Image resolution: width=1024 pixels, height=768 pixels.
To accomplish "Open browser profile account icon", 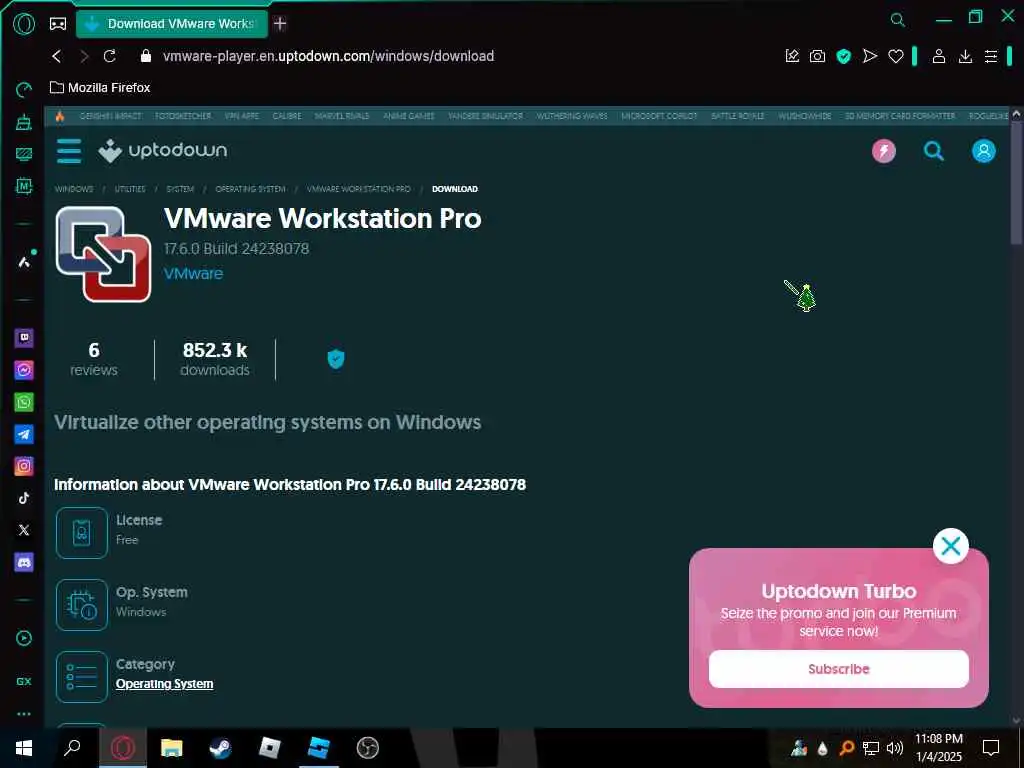I will click(938, 56).
